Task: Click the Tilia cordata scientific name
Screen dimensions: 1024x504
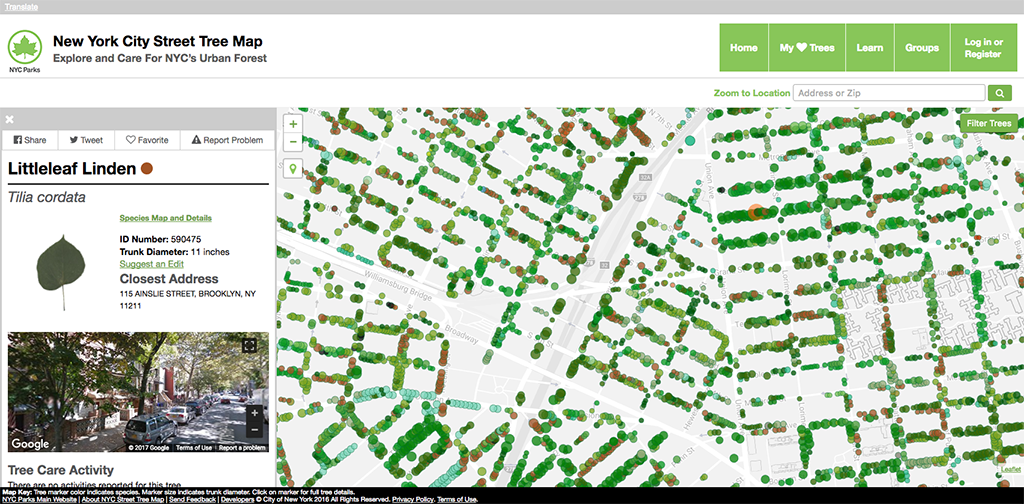Action: (x=46, y=197)
